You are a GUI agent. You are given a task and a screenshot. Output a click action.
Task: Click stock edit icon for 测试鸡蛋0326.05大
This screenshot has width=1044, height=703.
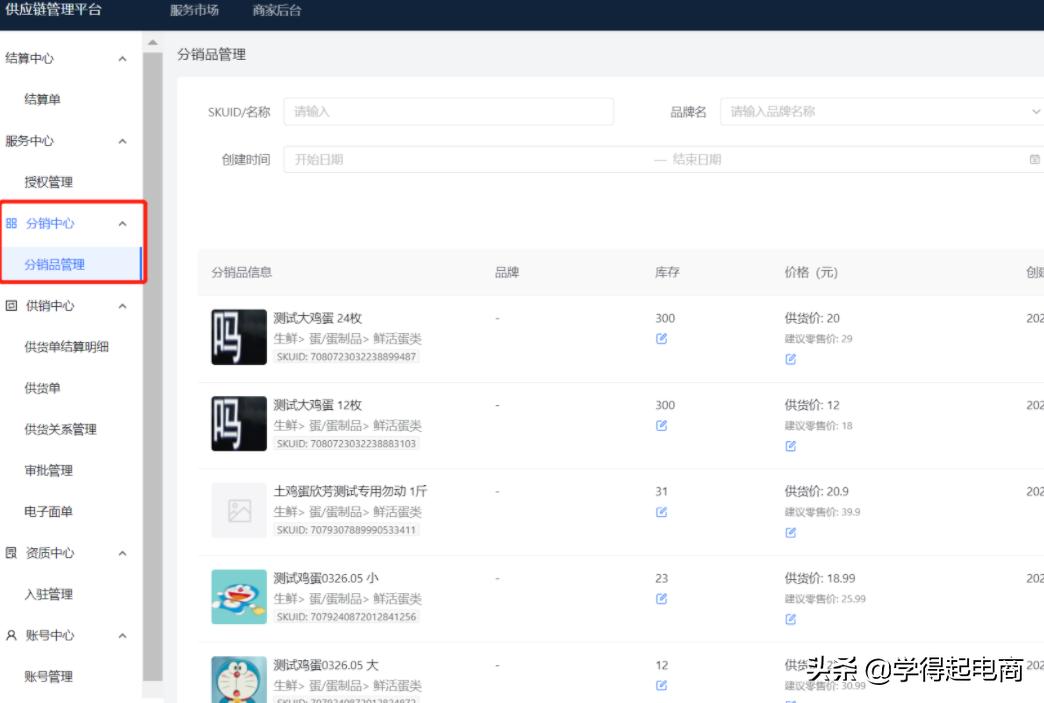coord(661,684)
